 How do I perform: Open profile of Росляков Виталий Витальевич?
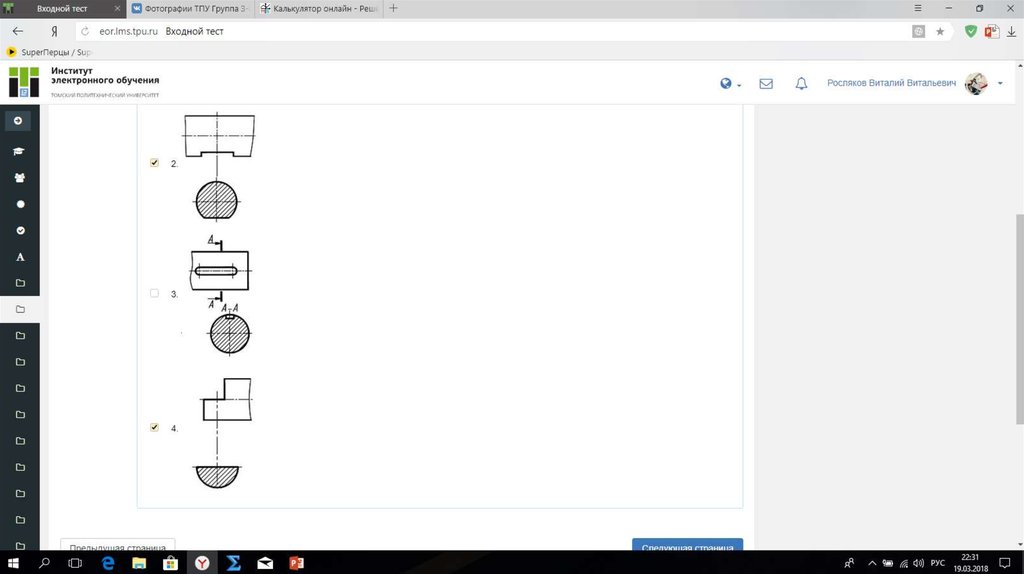tap(891, 83)
